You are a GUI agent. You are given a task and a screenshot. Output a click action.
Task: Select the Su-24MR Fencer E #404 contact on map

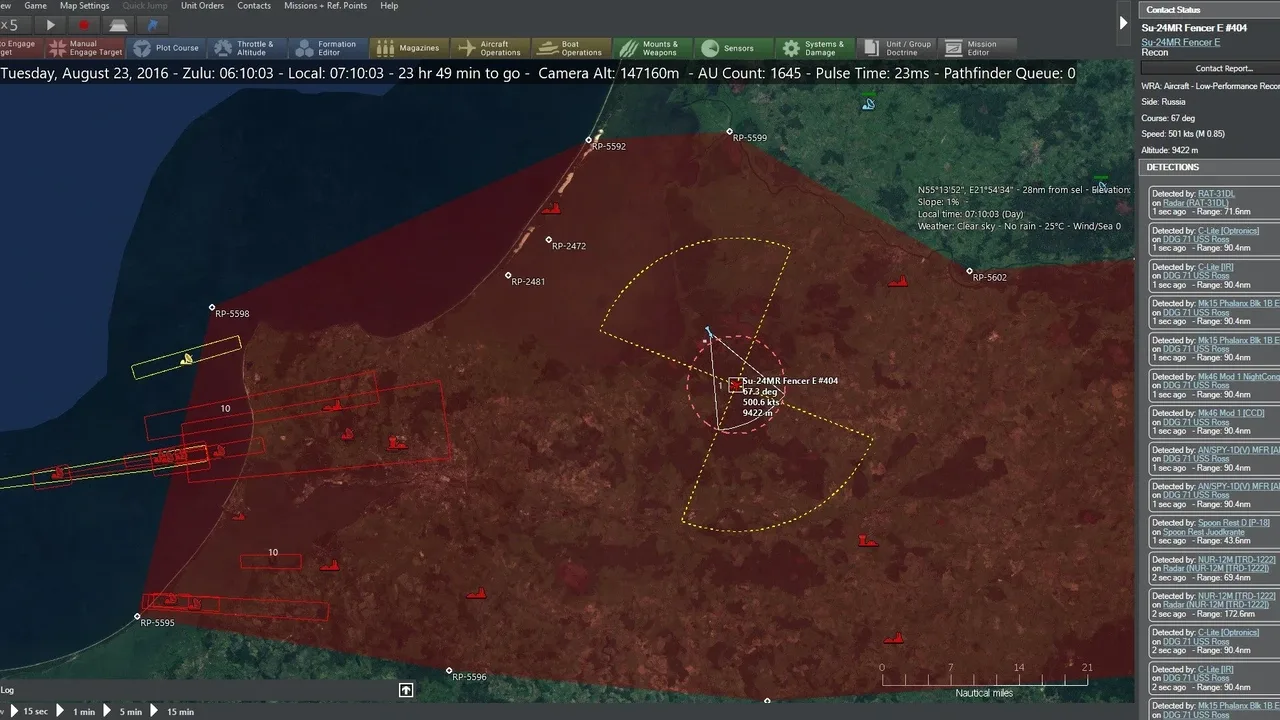(x=736, y=385)
